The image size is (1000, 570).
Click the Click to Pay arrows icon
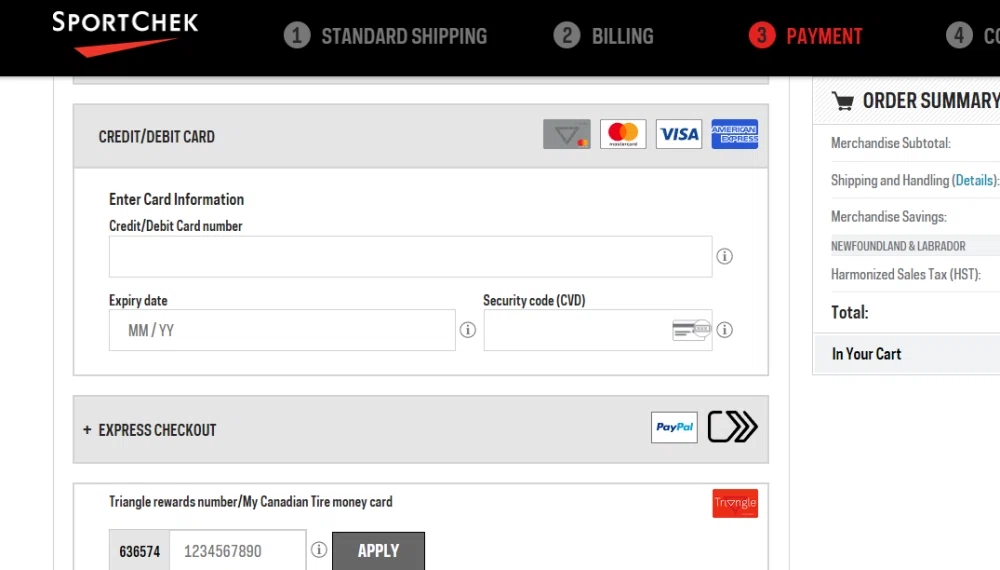733,427
